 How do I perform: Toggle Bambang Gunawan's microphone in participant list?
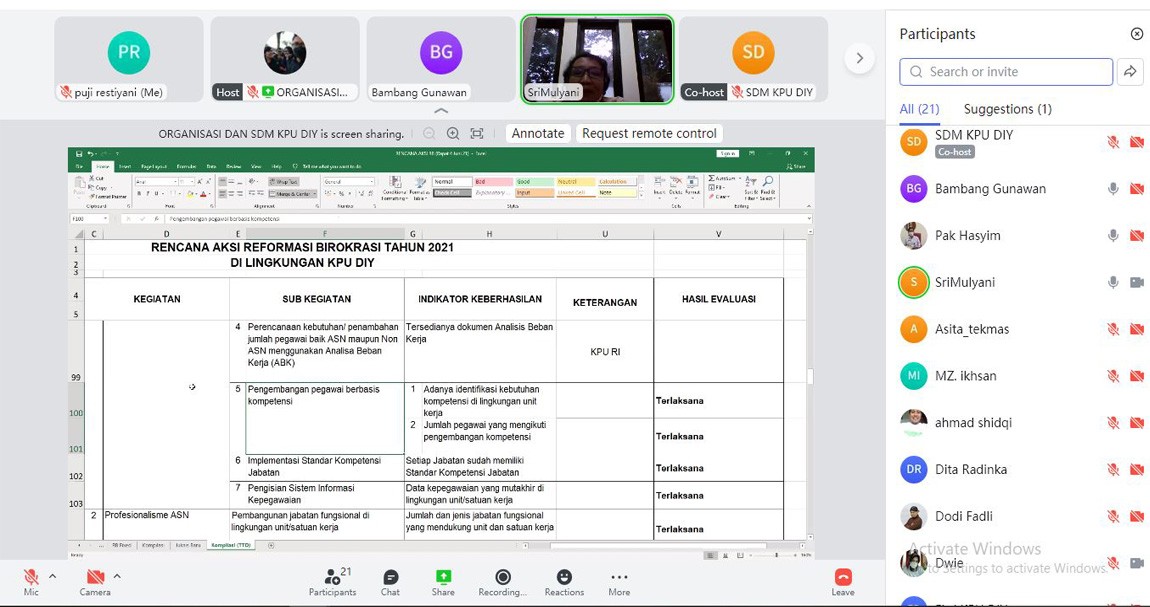pos(1113,189)
